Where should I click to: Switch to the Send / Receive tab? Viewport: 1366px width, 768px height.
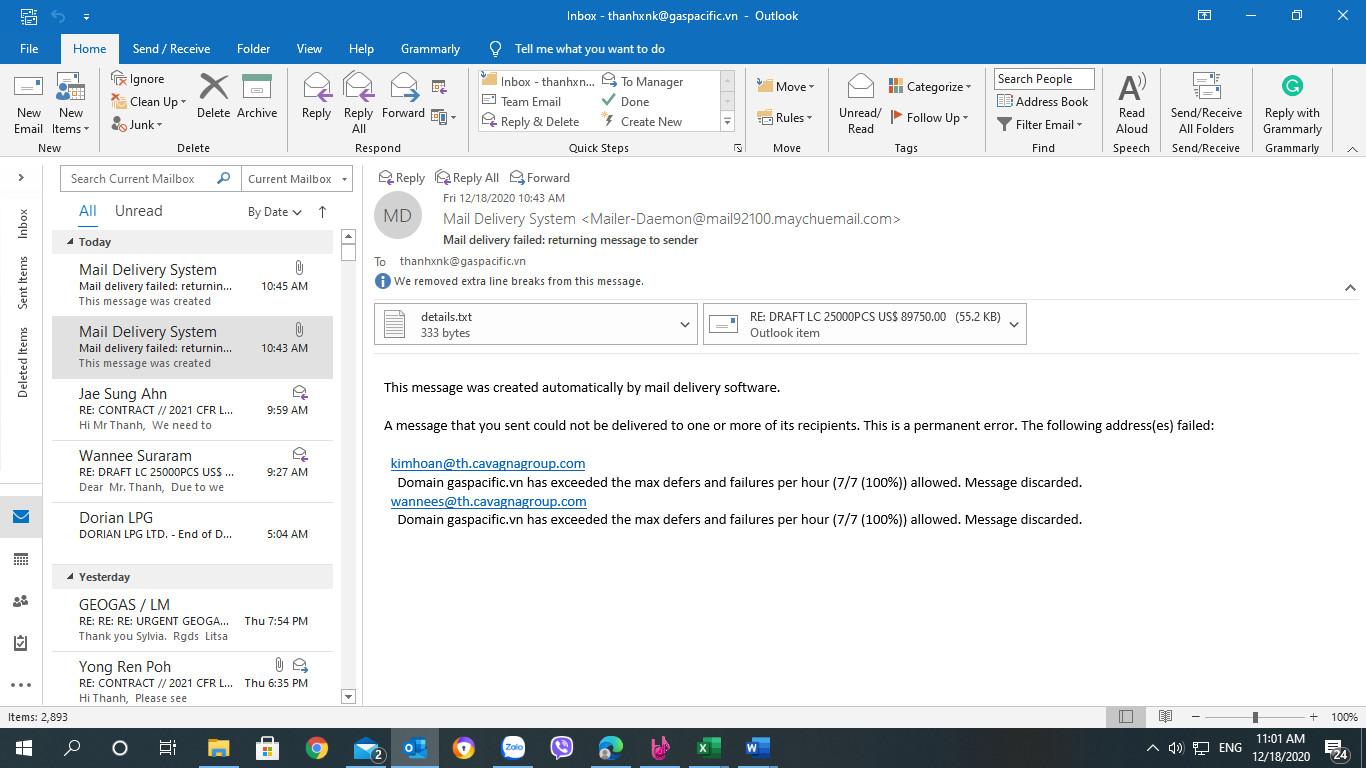[x=171, y=49]
